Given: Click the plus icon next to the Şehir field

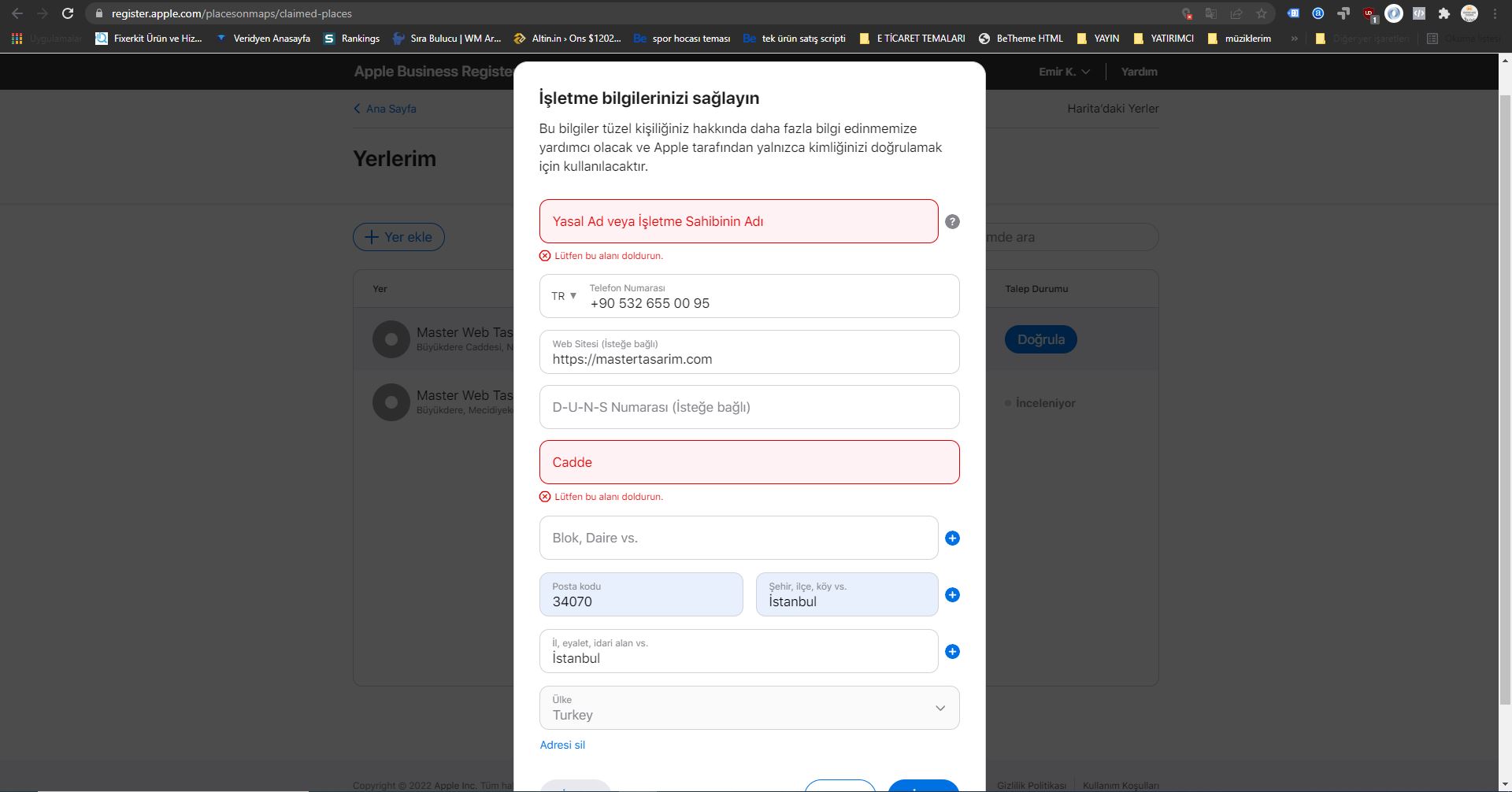Looking at the screenshot, I should point(952,595).
